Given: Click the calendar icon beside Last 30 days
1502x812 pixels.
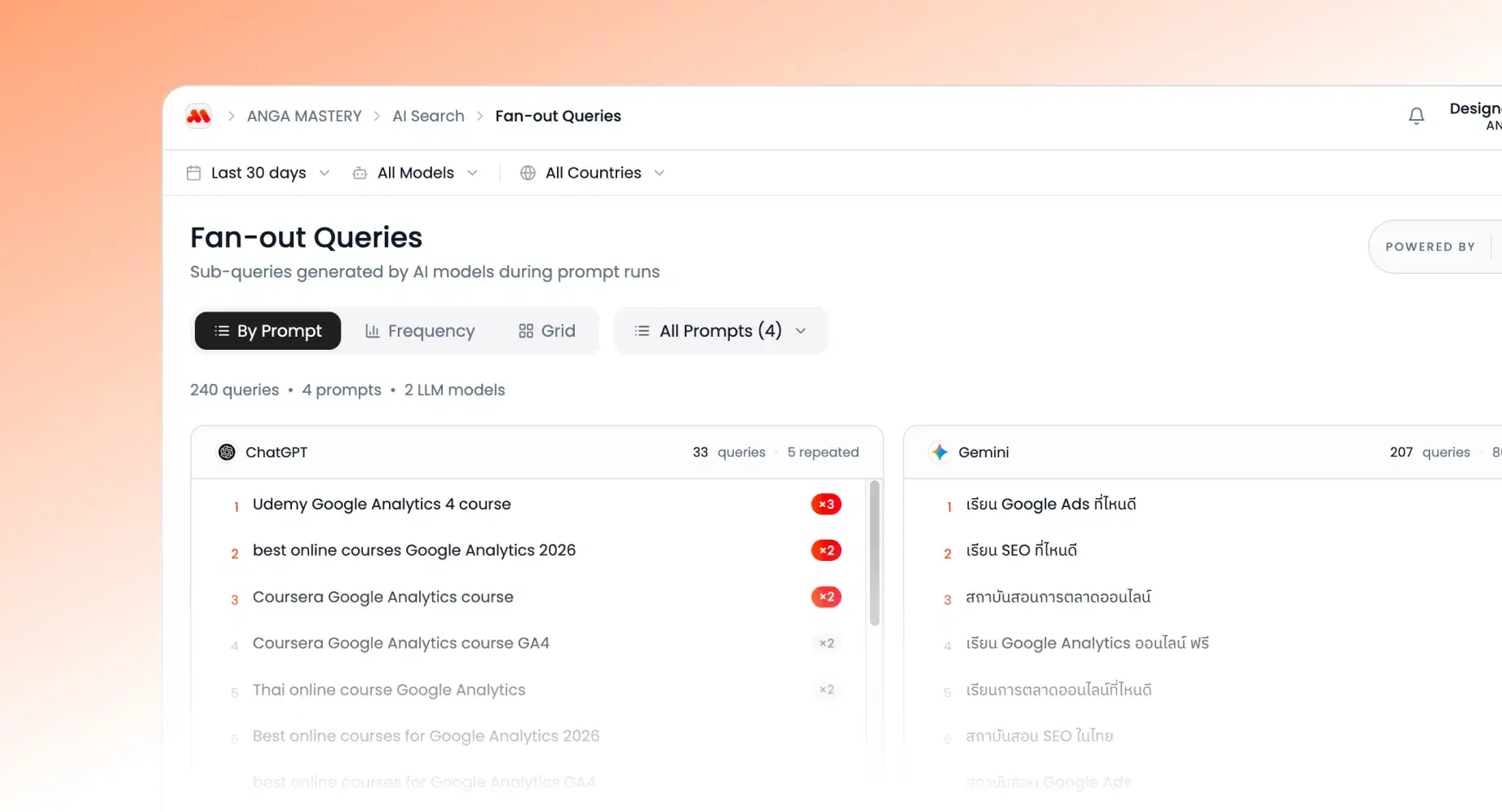Looking at the screenshot, I should click(x=194, y=173).
